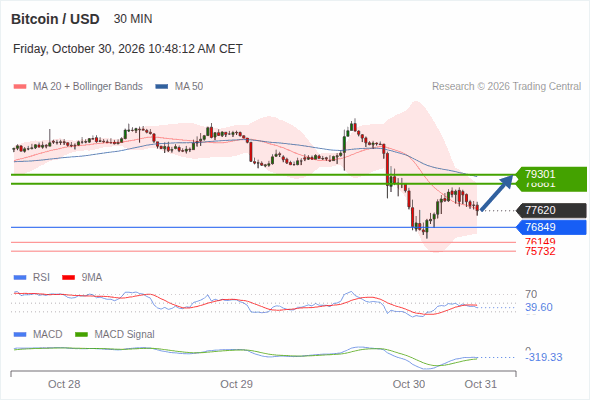Click the MACD Signal legend label
This screenshot has width=590, height=400.
(x=125, y=335)
